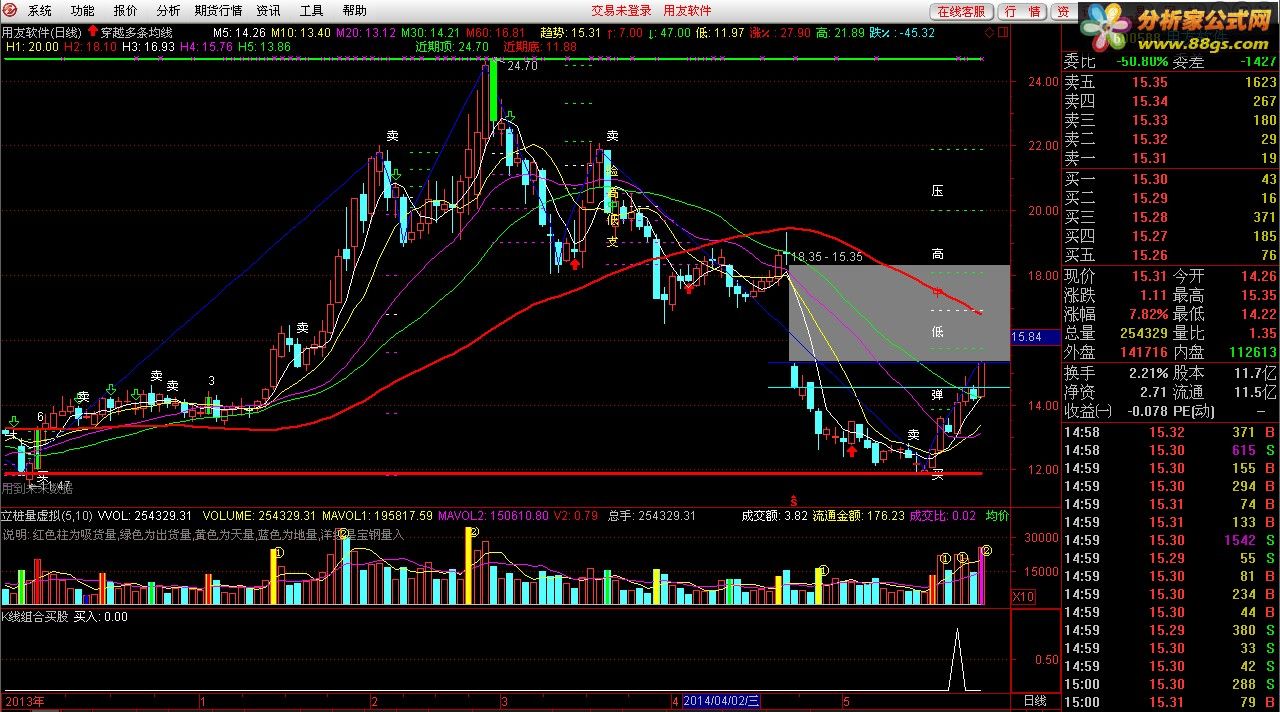Screen dimensions: 1280x712
Task: Select the 卖三 15.33 order row
Action: coord(1170,120)
